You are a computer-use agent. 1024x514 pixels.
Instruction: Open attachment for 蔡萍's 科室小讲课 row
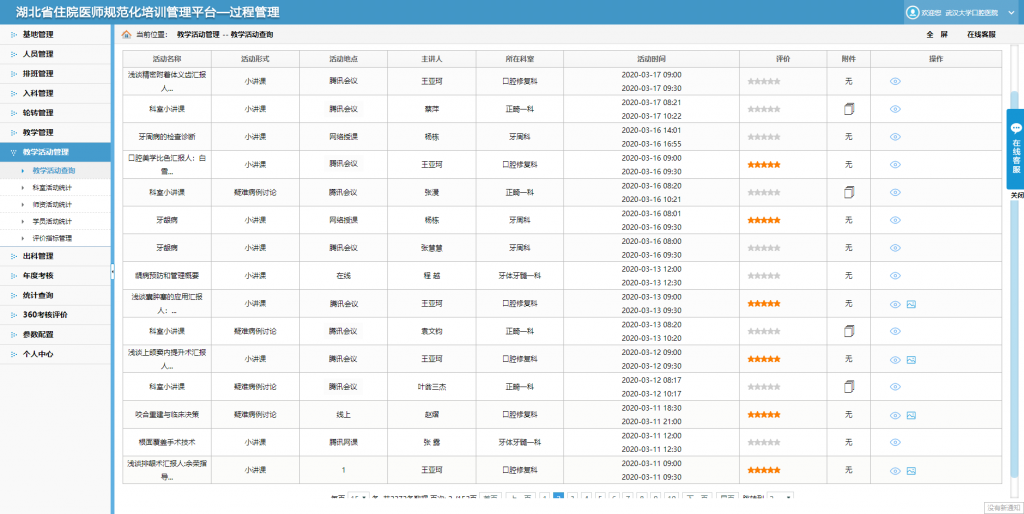click(848, 108)
